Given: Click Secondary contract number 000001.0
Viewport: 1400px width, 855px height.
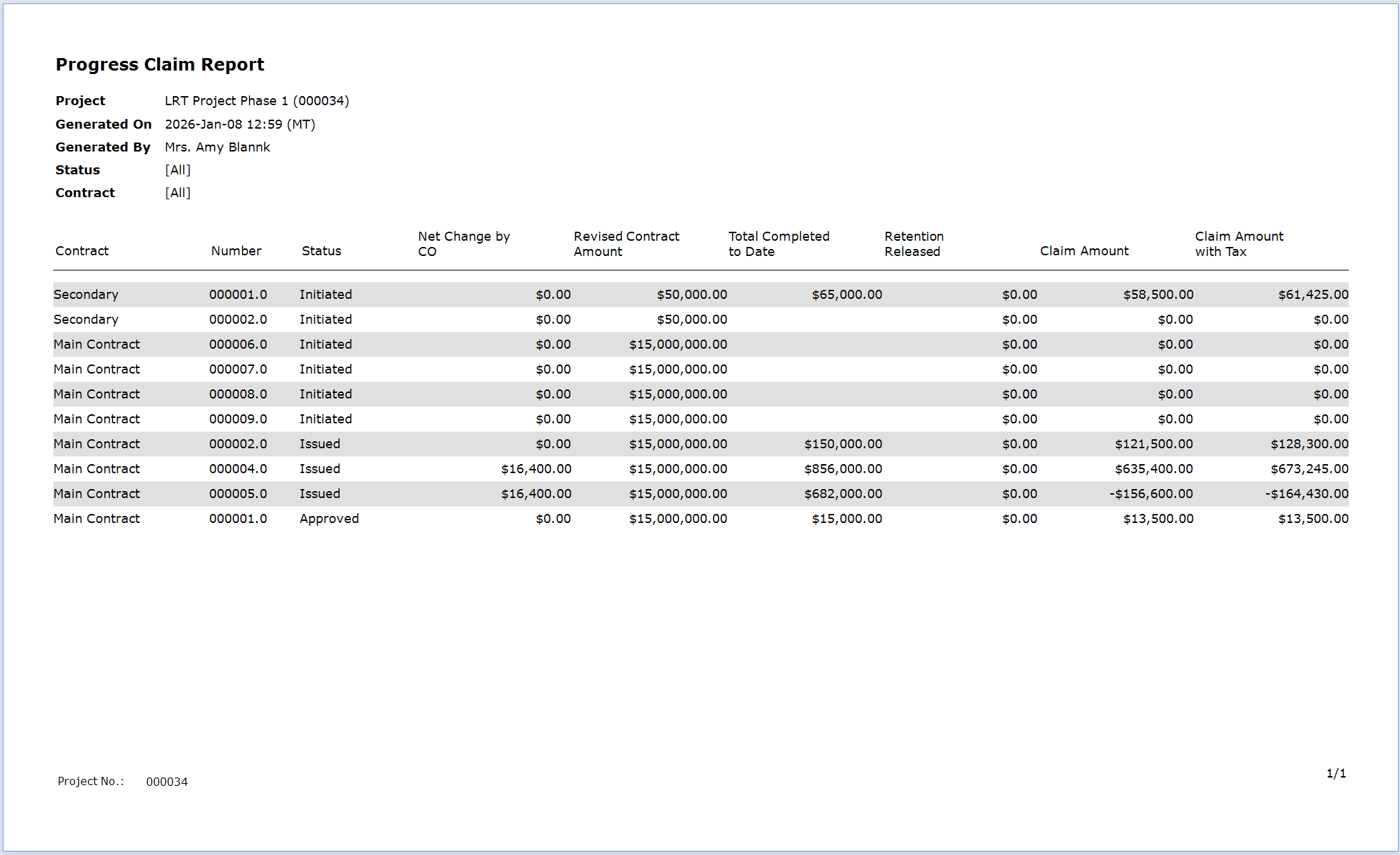Looking at the screenshot, I should [x=238, y=295].
